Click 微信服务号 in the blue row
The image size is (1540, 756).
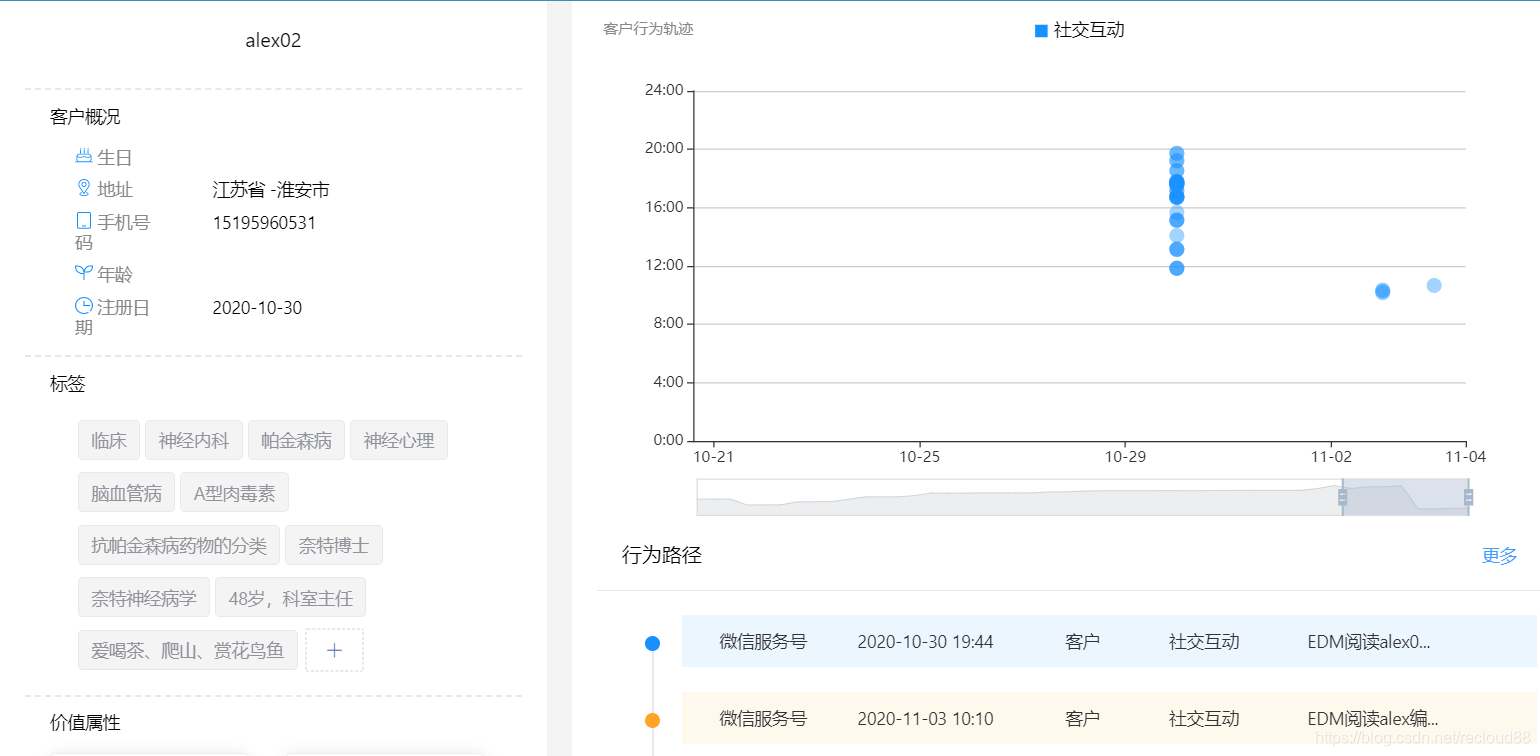763,642
